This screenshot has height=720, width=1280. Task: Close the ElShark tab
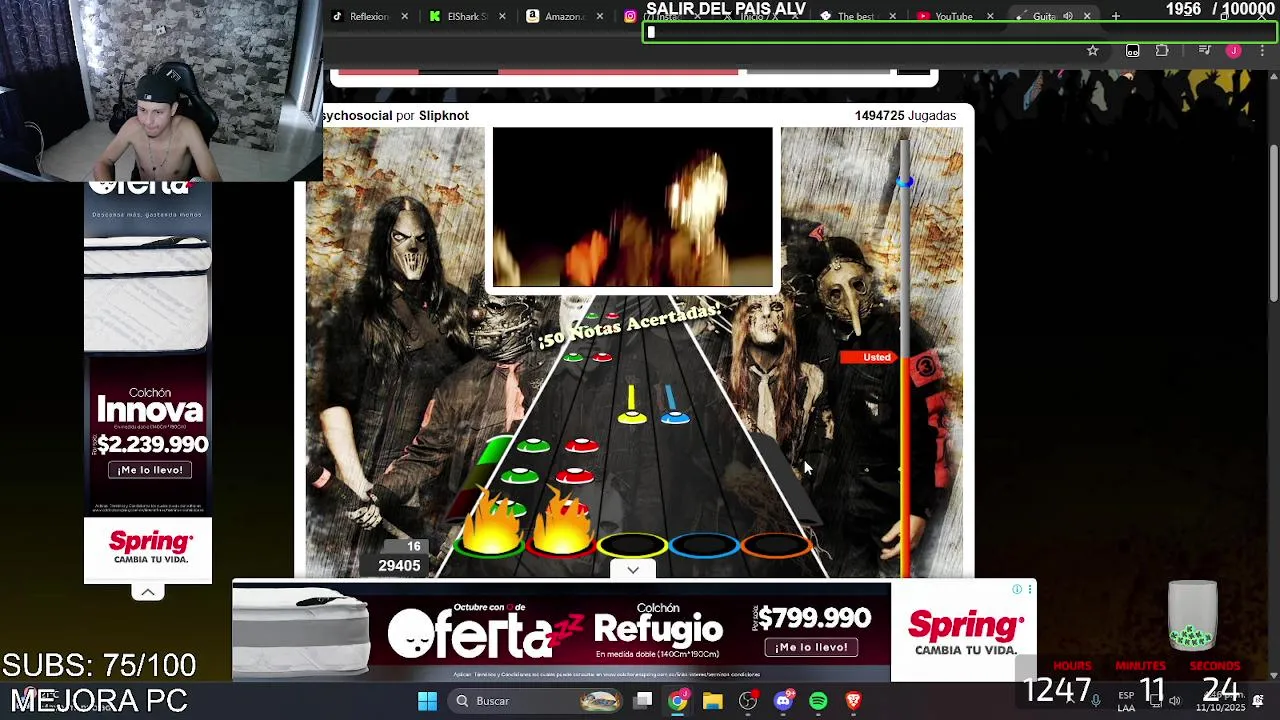coord(502,16)
